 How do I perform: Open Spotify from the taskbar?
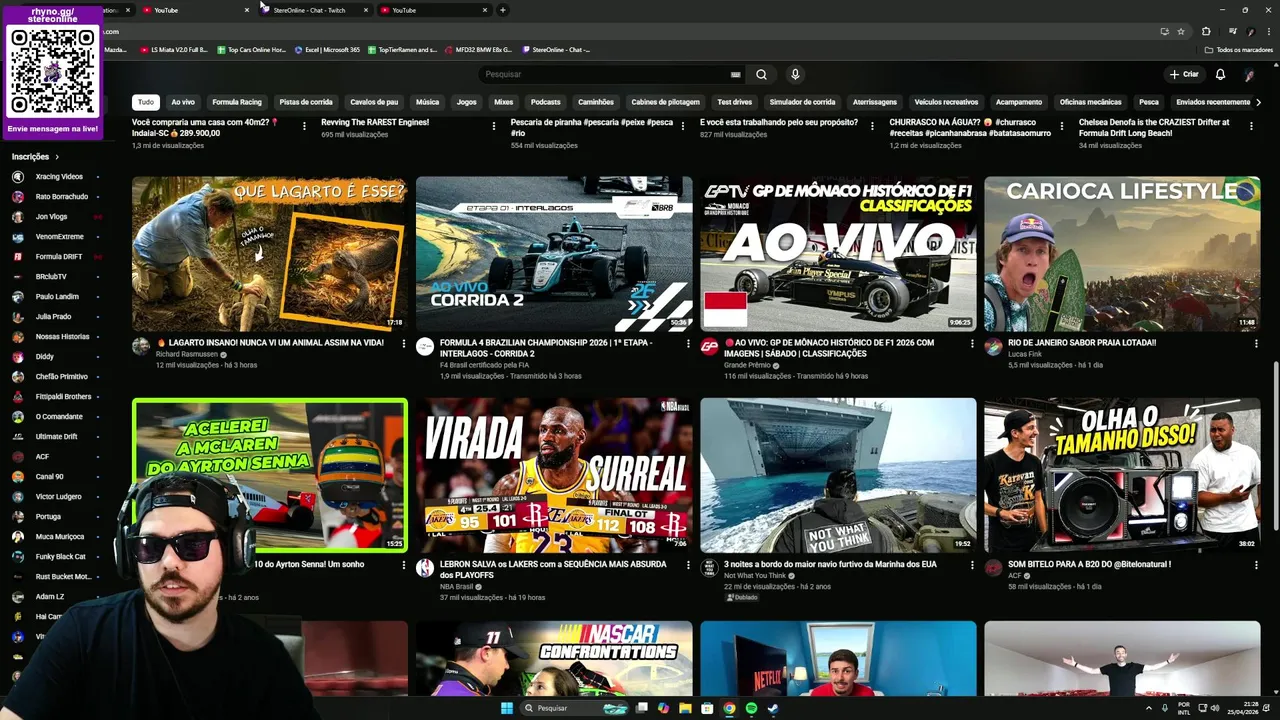tap(751, 708)
